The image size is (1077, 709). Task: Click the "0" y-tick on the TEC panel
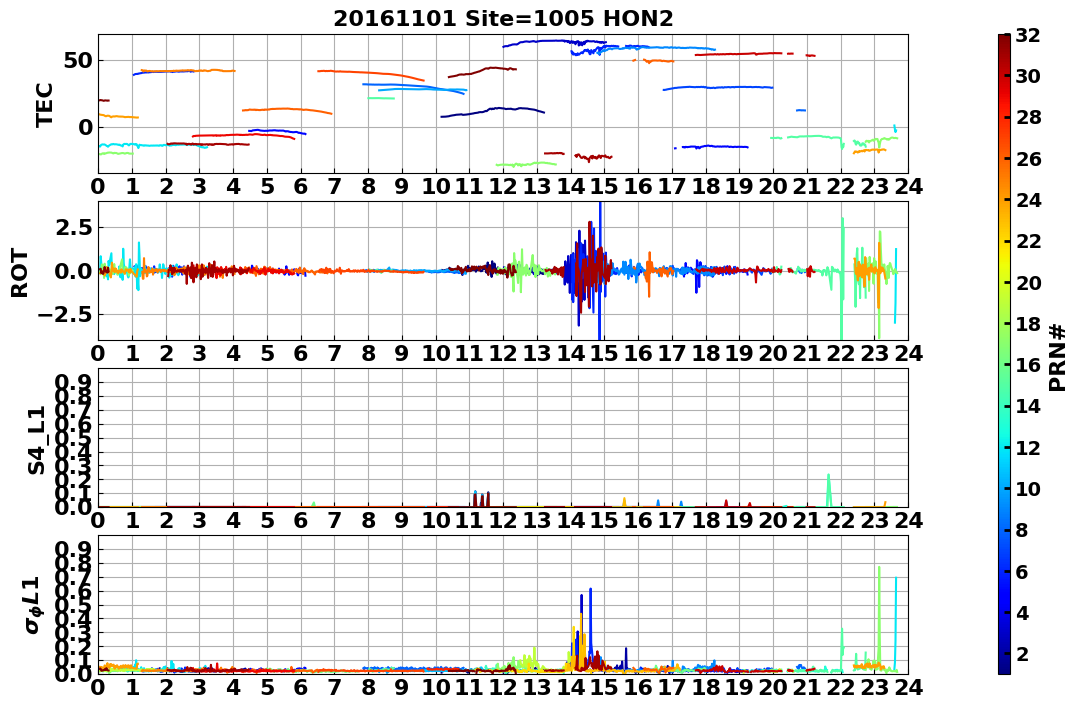point(85,127)
